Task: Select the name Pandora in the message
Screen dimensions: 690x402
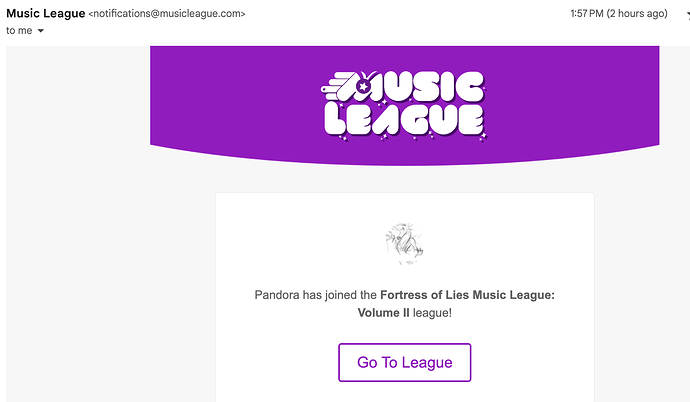Action: (277, 295)
